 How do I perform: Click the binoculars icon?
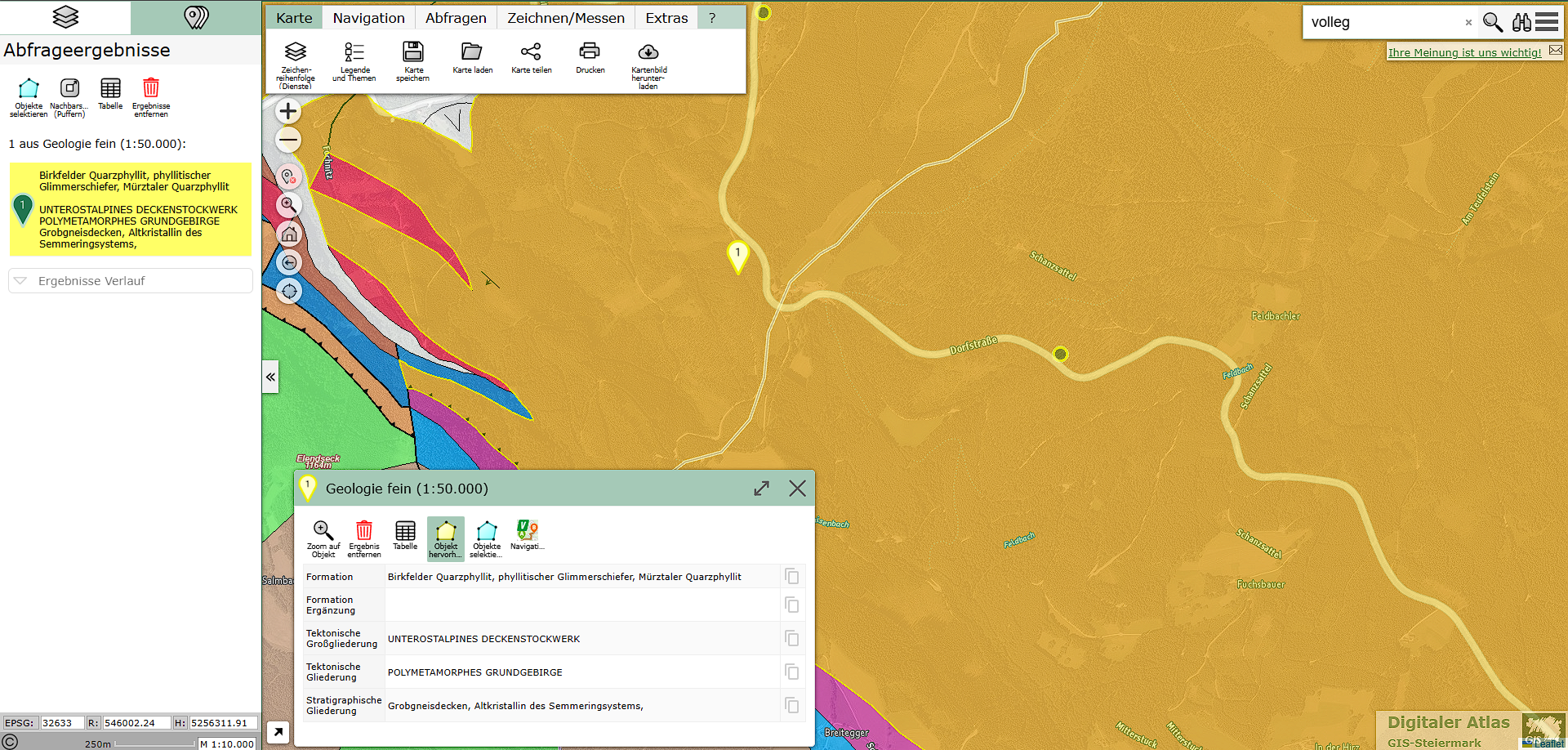coord(1521,22)
